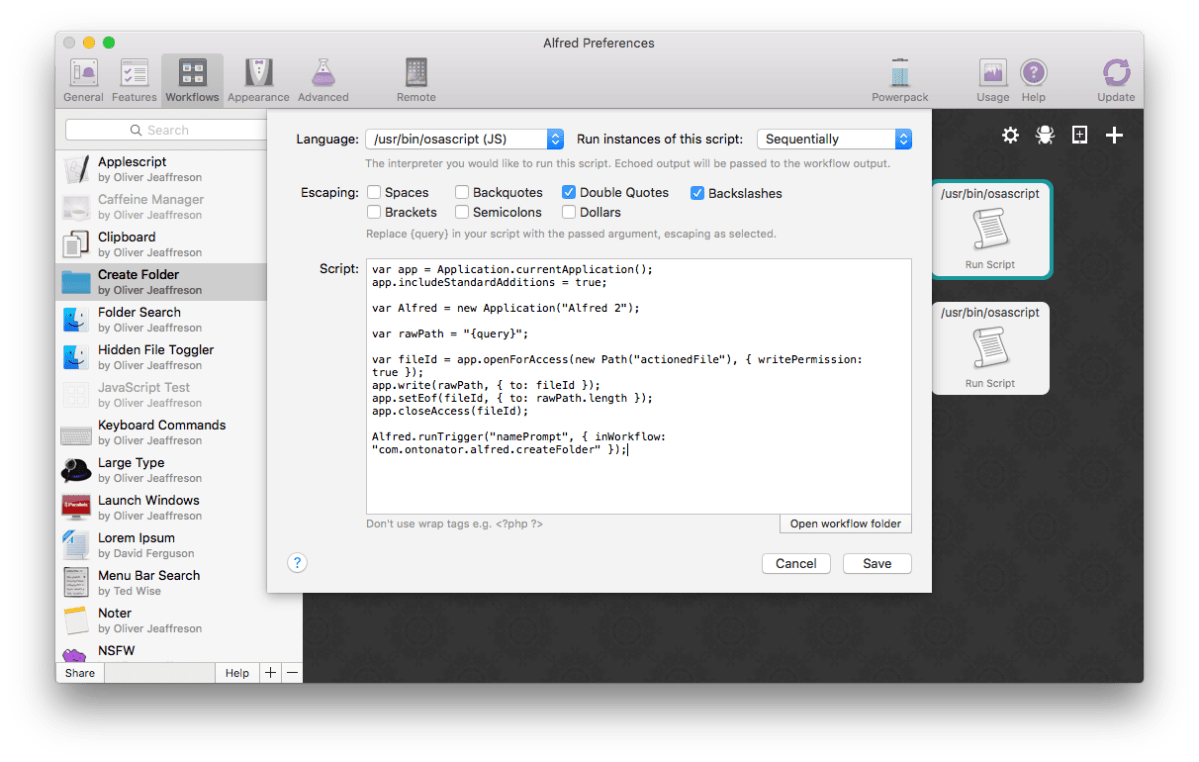This screenshot has width=1199, height=762.
Task: Add a workflow object with plus icon
Action: (x=1114, y=135)
